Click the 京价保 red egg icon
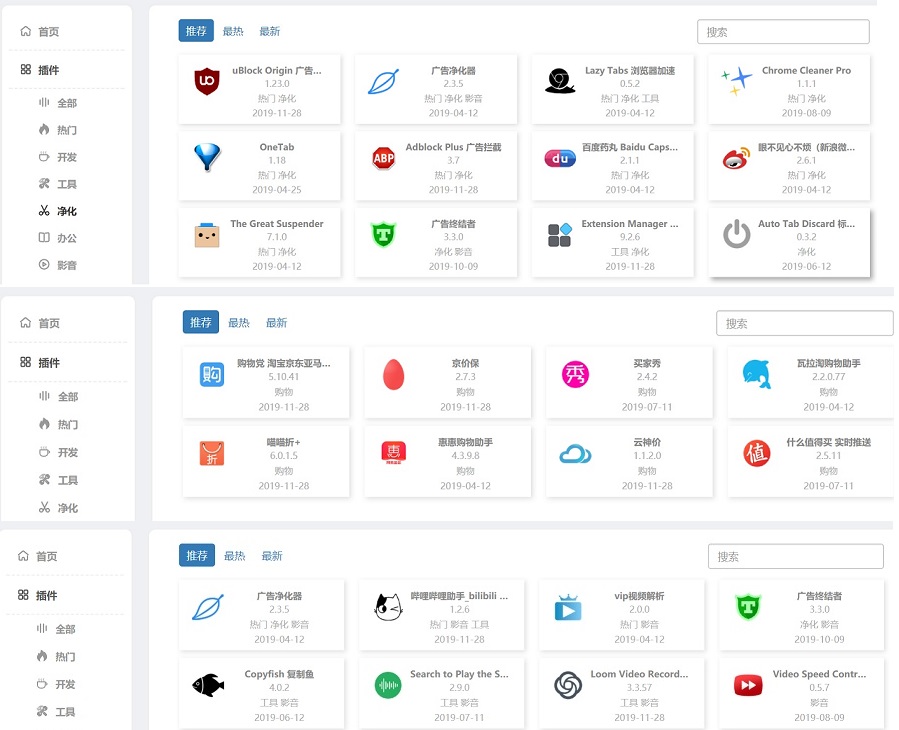The height and width of the screenshot is (730, 899). pos(393,375)
